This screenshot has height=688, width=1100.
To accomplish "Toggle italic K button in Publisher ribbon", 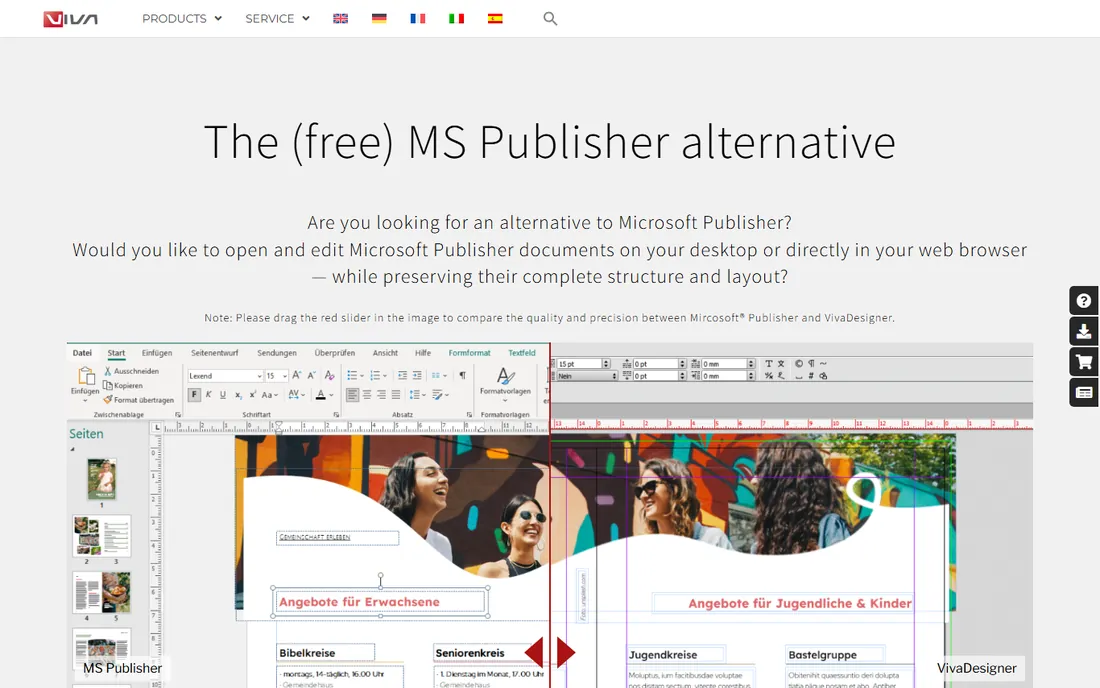I will click(208, 395).
